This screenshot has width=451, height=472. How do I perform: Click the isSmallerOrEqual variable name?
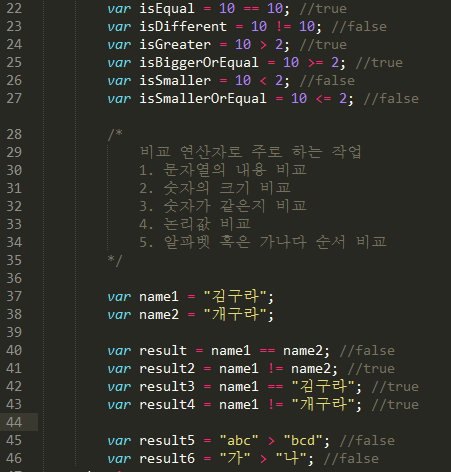(x=203, y=99)
